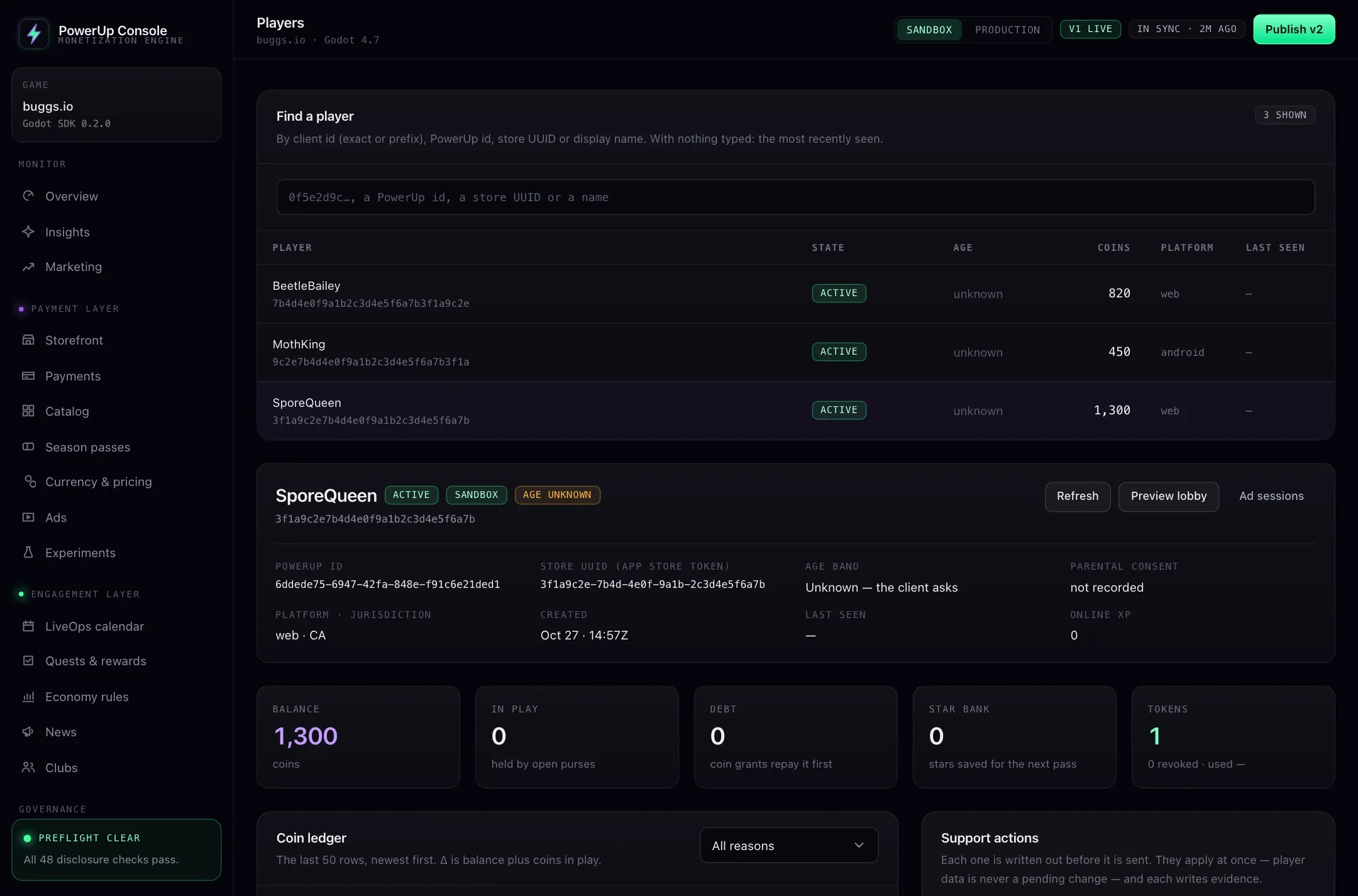Open the Ad sessions link
This screenshot has height=896, width=1358.
(1271, 496)
